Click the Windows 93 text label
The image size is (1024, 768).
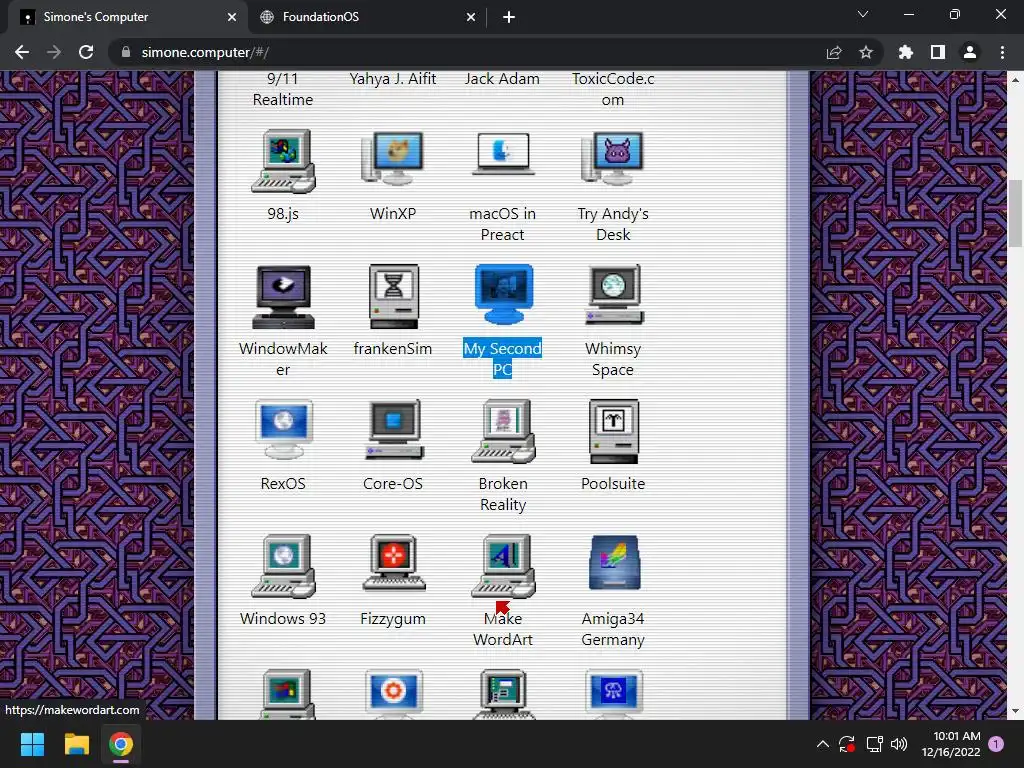coord(283,618)
